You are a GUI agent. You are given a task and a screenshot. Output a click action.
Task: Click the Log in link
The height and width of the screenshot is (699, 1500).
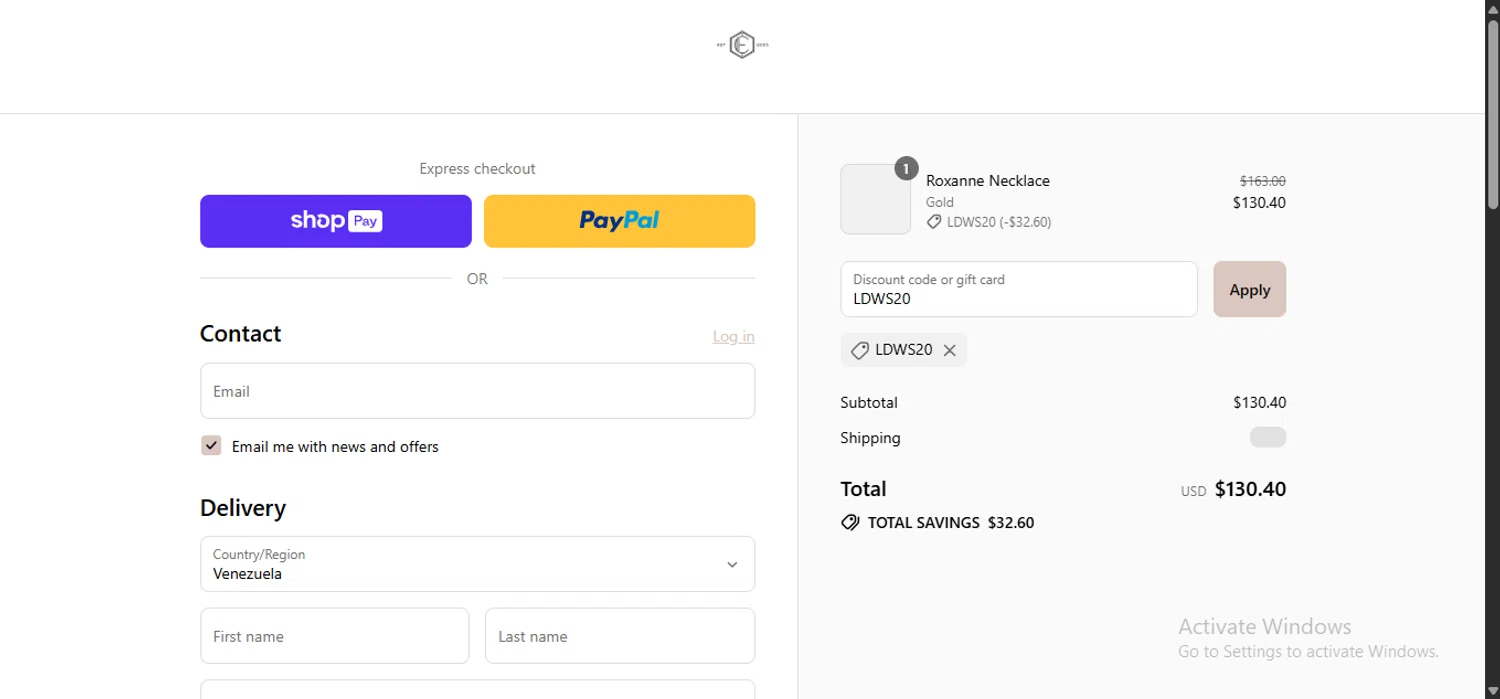coord(733,337)
